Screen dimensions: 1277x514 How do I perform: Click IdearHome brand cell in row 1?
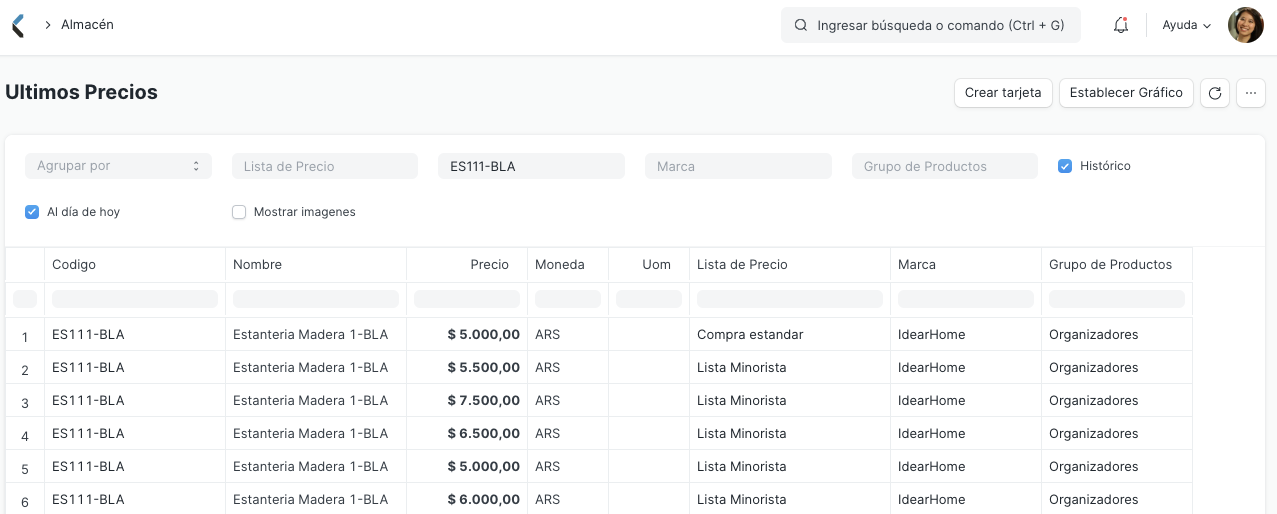coord(966,334)
